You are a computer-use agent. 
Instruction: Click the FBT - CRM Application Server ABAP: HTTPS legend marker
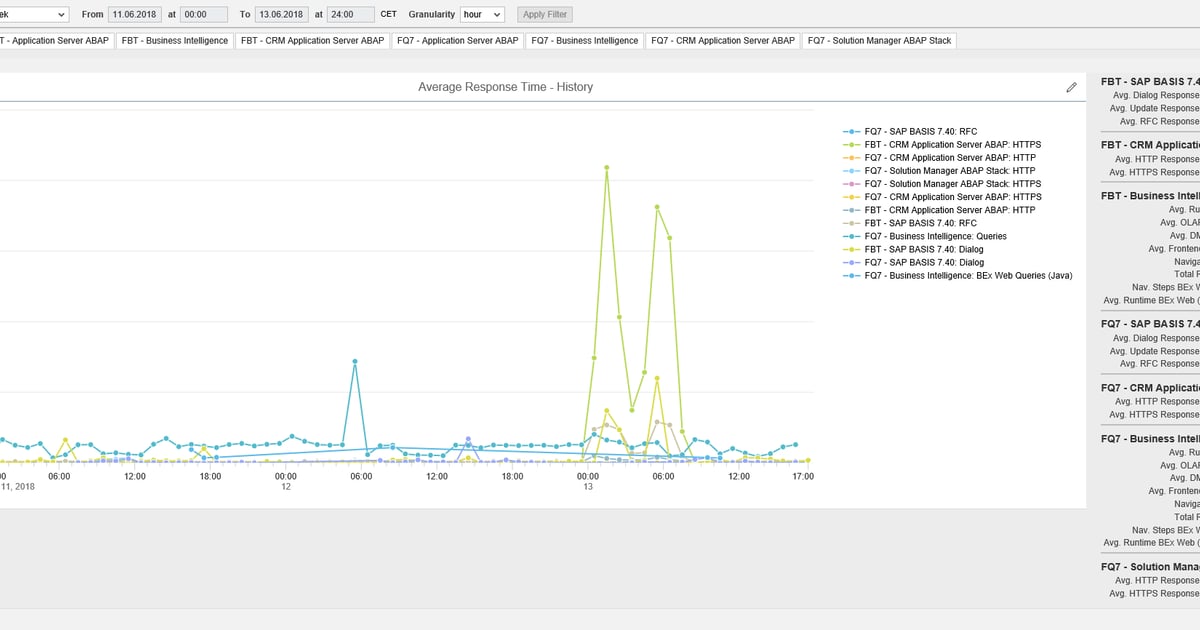[851, 144]
